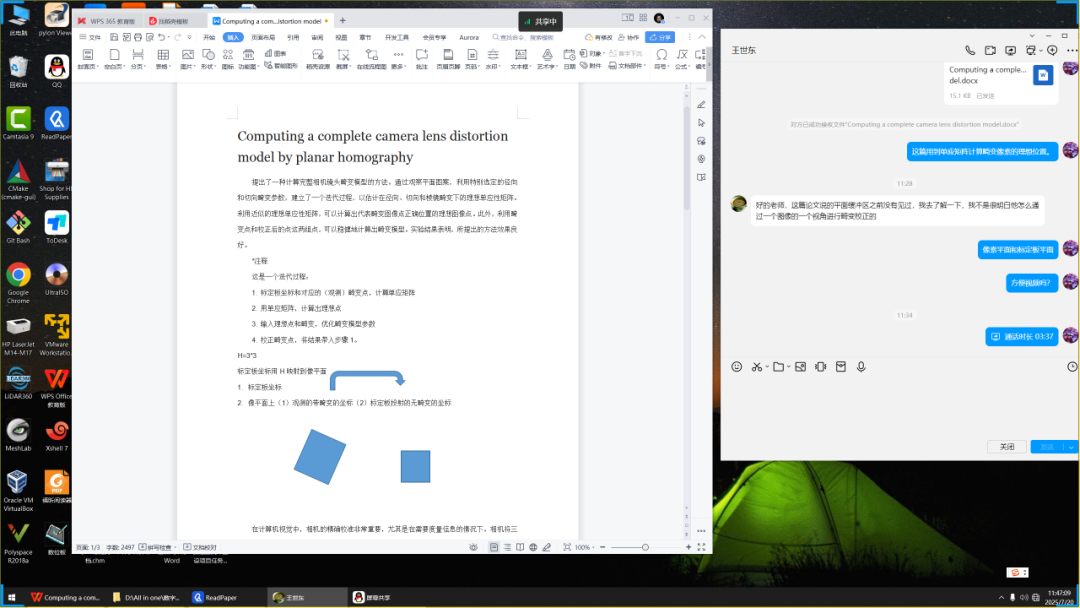Viewport: 1080px width, 608px height.
Task: Add a new WPS tab with plus
Action: (x=342, y=21)
